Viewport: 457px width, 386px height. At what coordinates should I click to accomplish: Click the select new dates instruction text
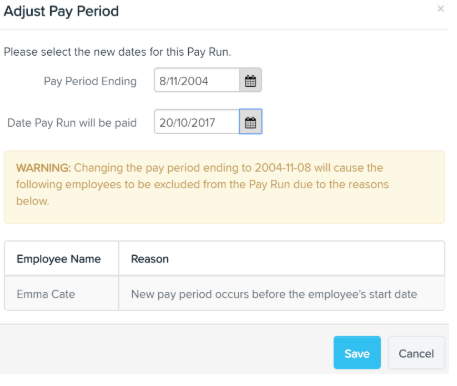pyautogui.click(x=117, y=52)
